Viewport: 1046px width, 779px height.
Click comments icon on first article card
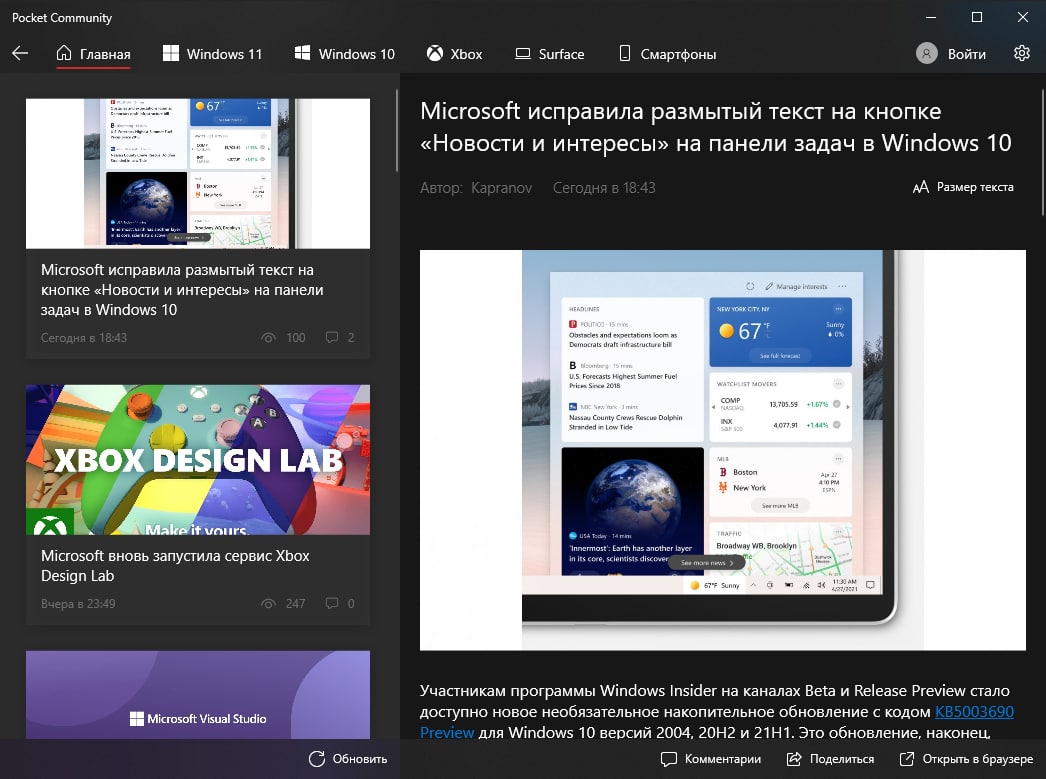tap(332, 337)
